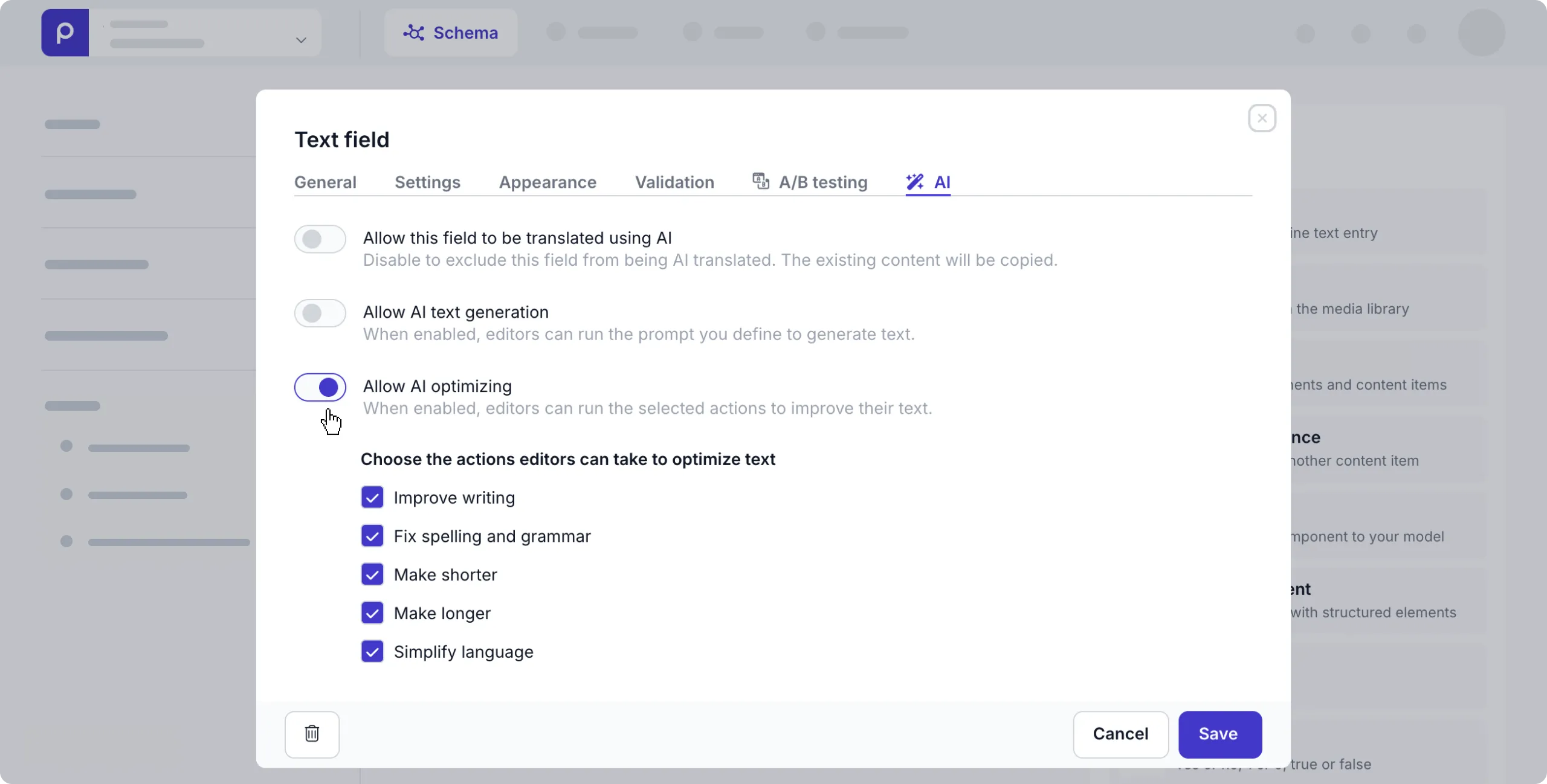Save the text field settings
The width and height of the screenshot is (1547, 784).
click(1218, 734)
